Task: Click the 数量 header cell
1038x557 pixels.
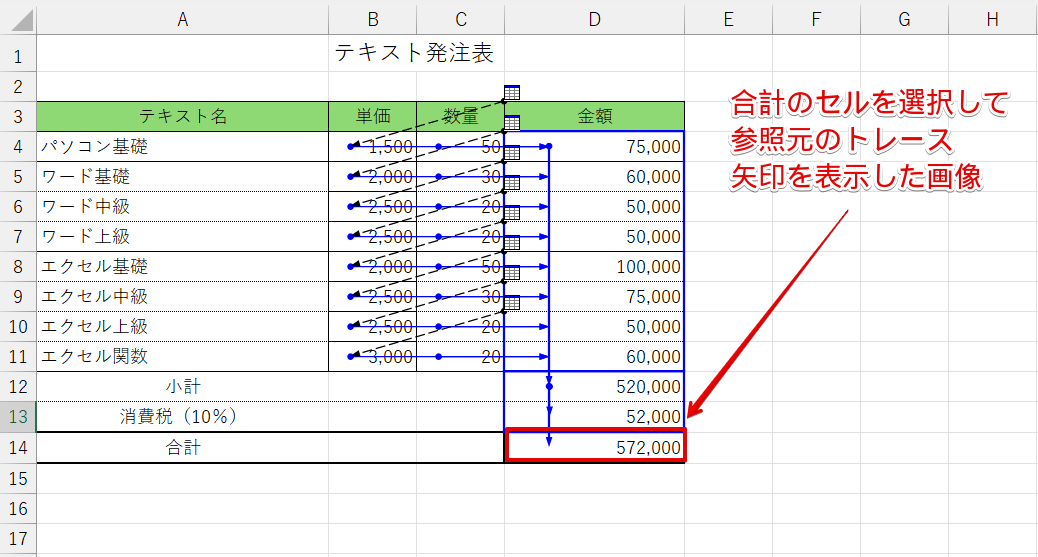Action: pyautogui.click(x=461, y=117)
